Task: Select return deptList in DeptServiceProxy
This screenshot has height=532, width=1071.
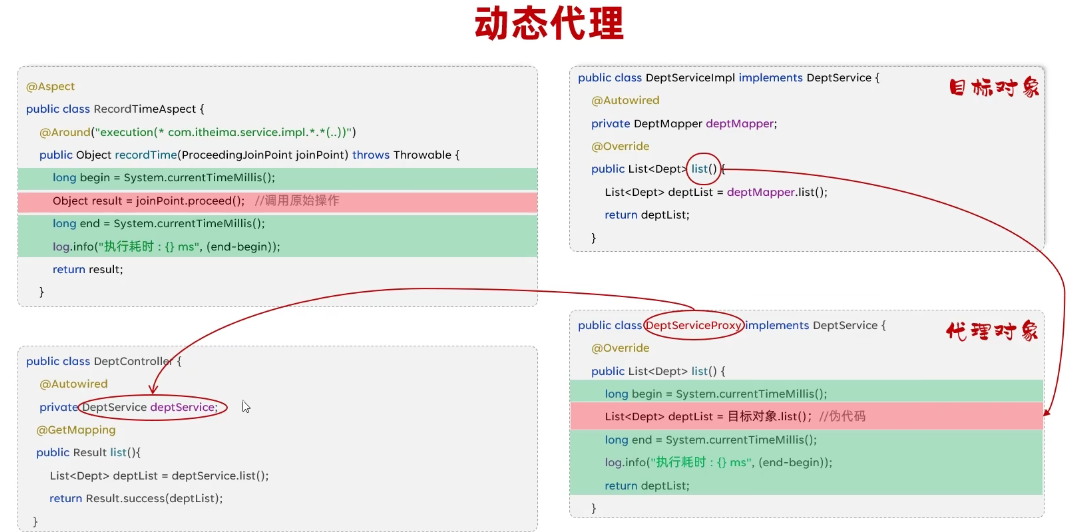Action: click(x=647, y=486)
